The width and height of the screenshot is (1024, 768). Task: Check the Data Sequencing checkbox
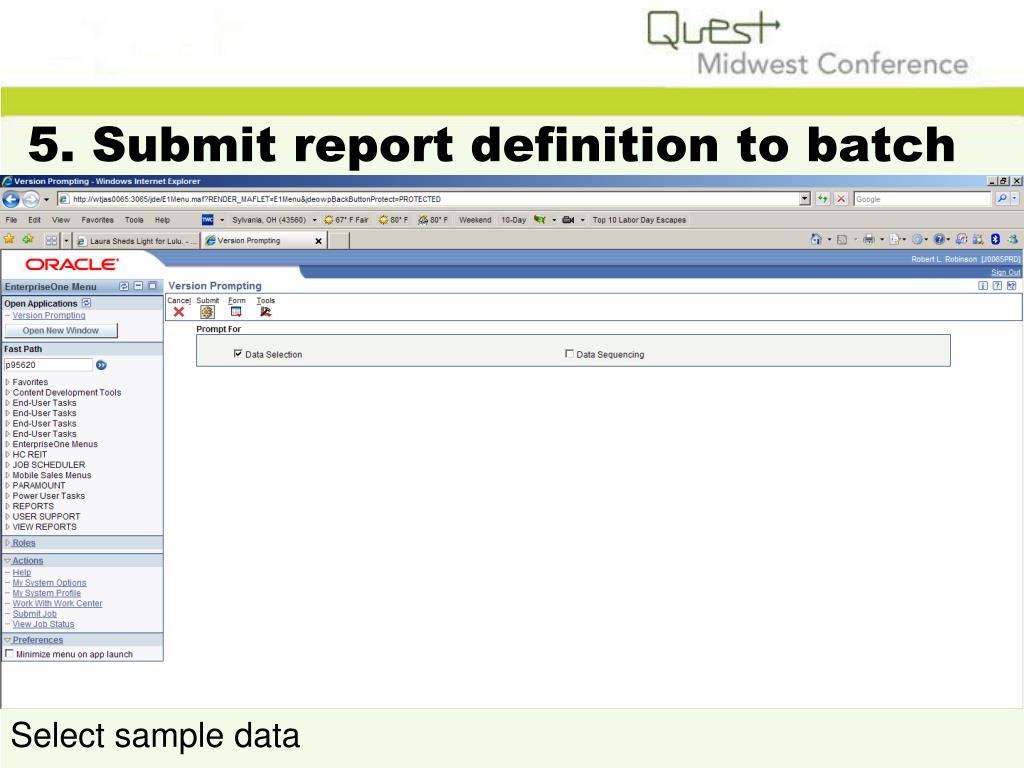click(x=569, y=353)
